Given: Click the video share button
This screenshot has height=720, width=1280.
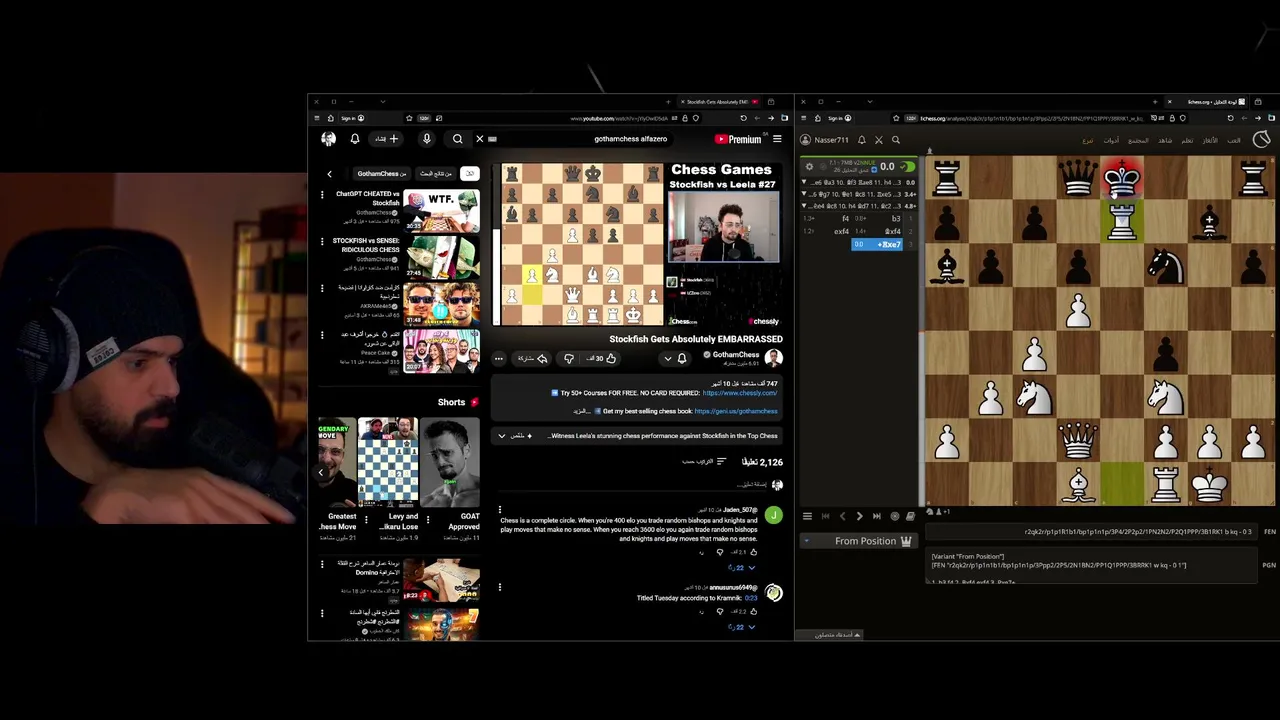Looking at the screenshot, I should tap(532, 359).
